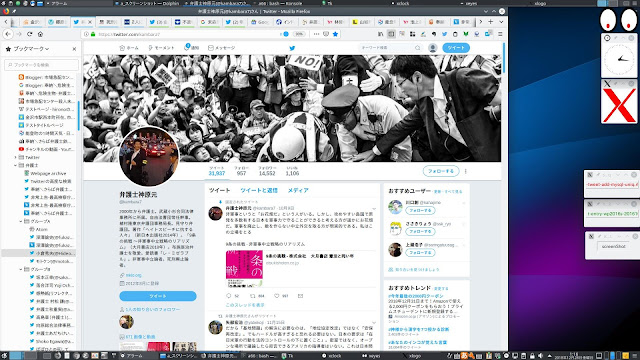Viewport: 640px width, 360px height.
Task: Click the Twitter bird logo in header
Action: click(292, 48)
